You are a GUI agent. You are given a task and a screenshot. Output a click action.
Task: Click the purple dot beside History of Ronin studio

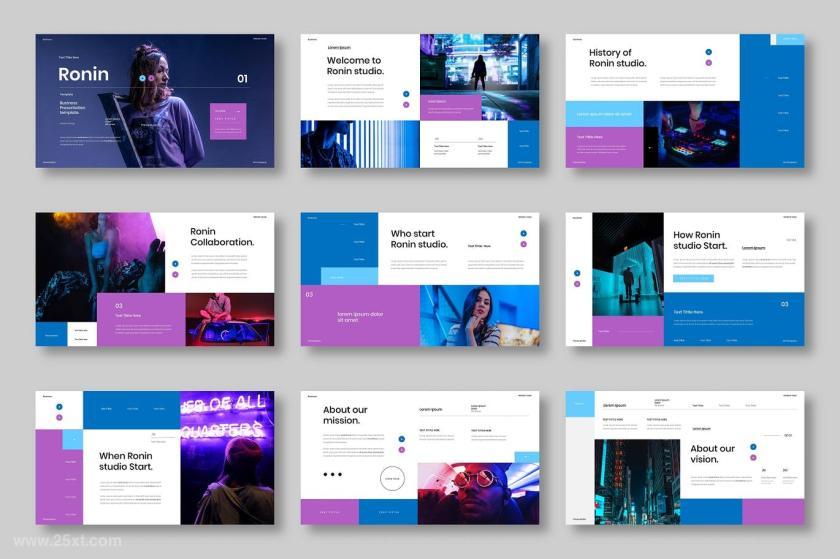click(x=709, y=63)
